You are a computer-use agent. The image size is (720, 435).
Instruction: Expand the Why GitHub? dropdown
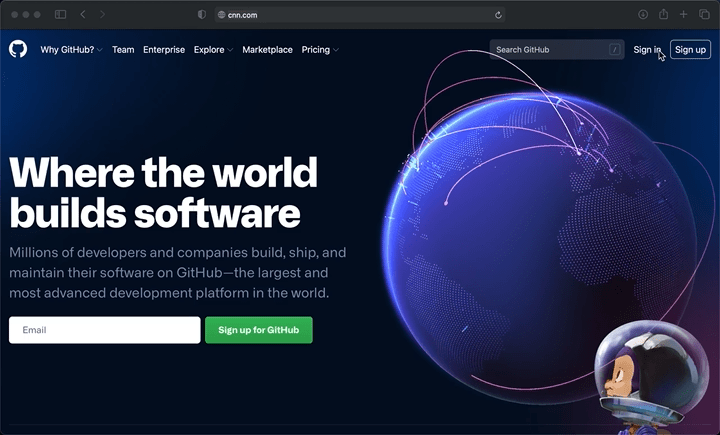(71, 50)
